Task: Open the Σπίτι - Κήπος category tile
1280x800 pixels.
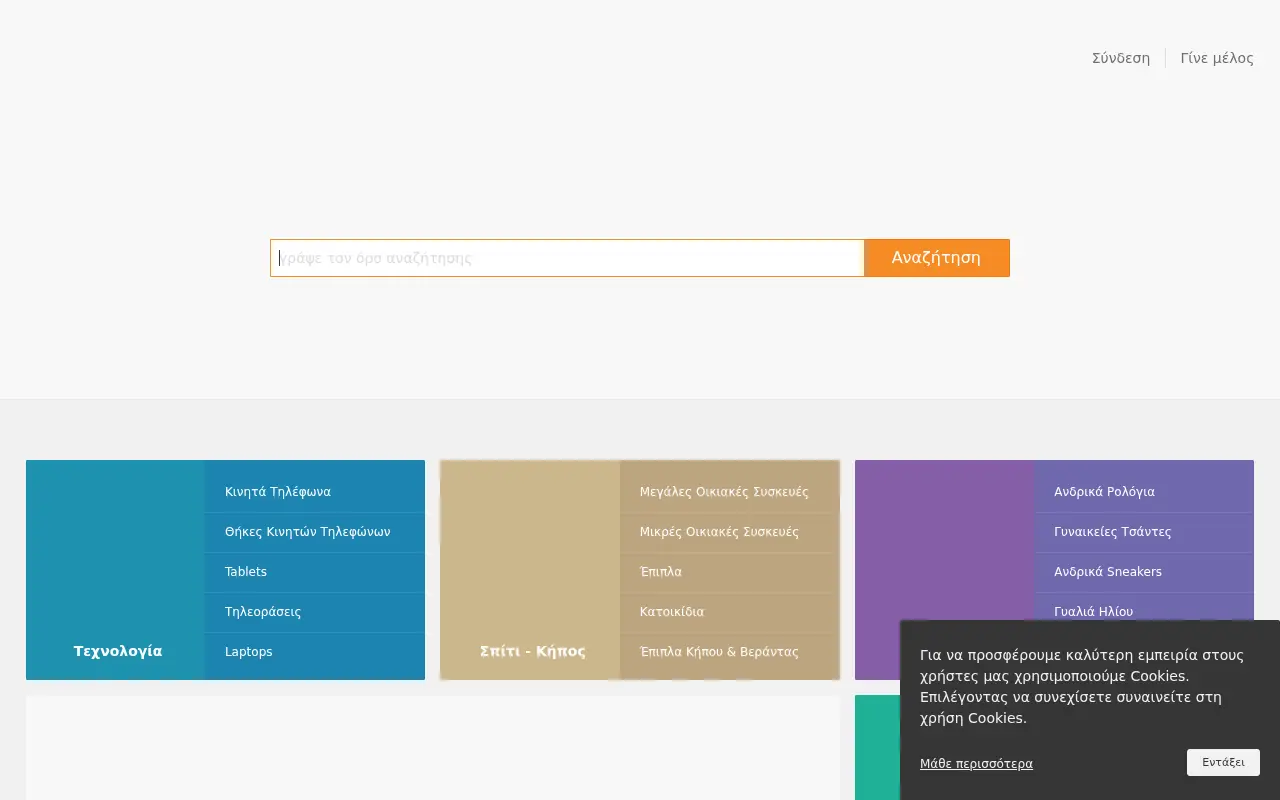Action: click(531, 570)
